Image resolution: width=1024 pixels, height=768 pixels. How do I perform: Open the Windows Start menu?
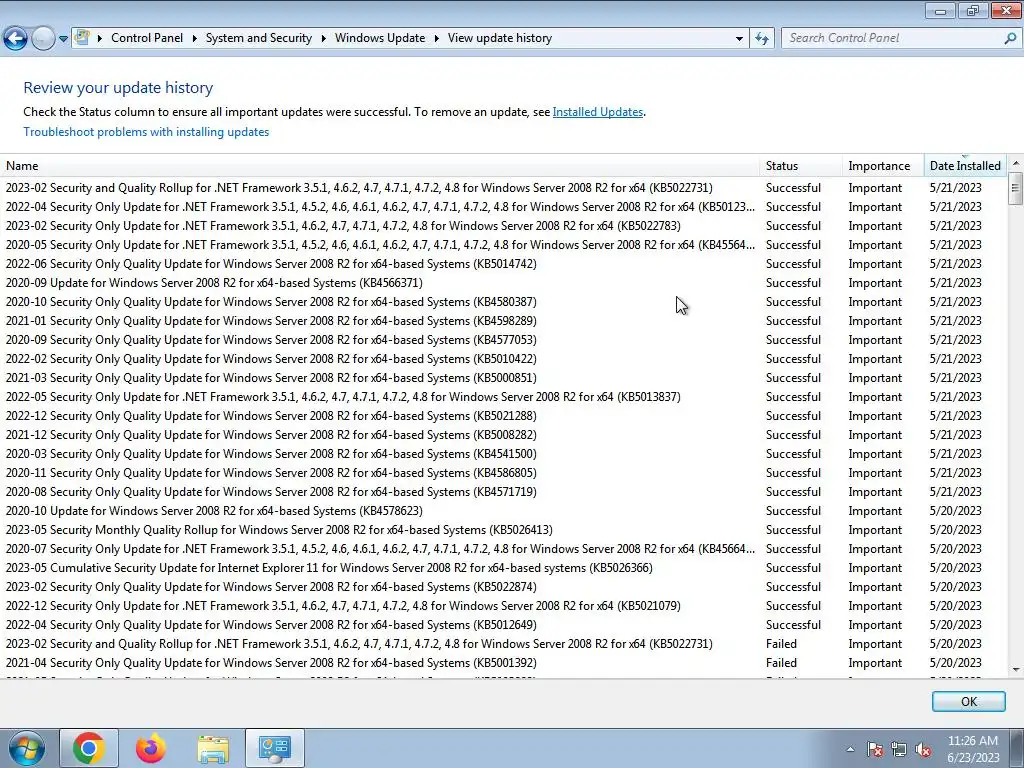(27, 748)
